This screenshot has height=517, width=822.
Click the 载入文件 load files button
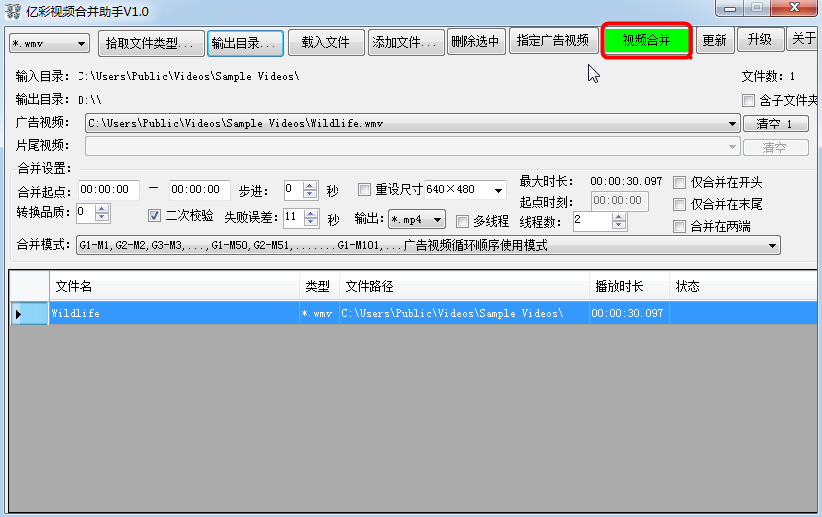click(x=325, y=42)
